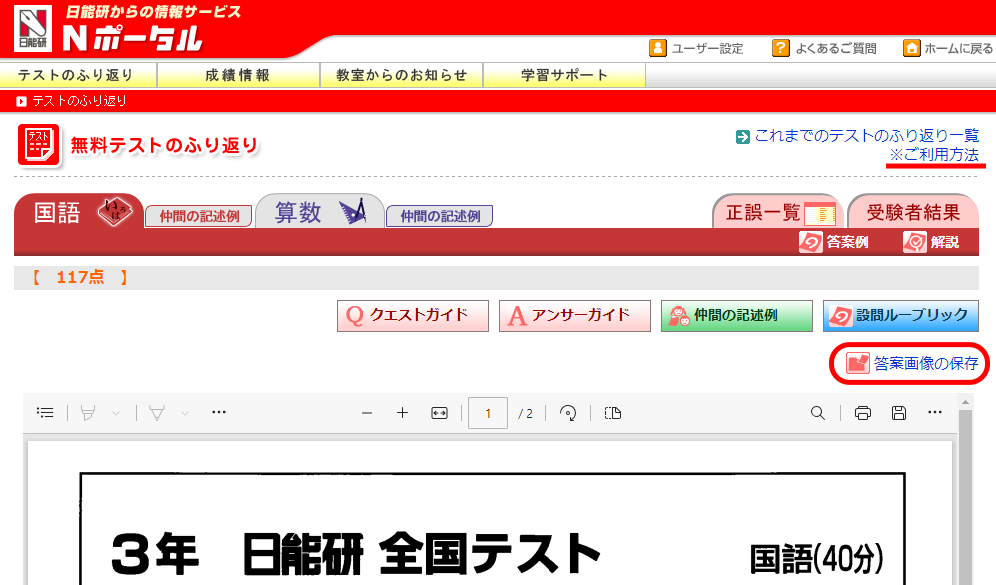The width and height of the screenshot is (996, 585).
Task: Select the PDF highlight tool
Action: (88, 413)
